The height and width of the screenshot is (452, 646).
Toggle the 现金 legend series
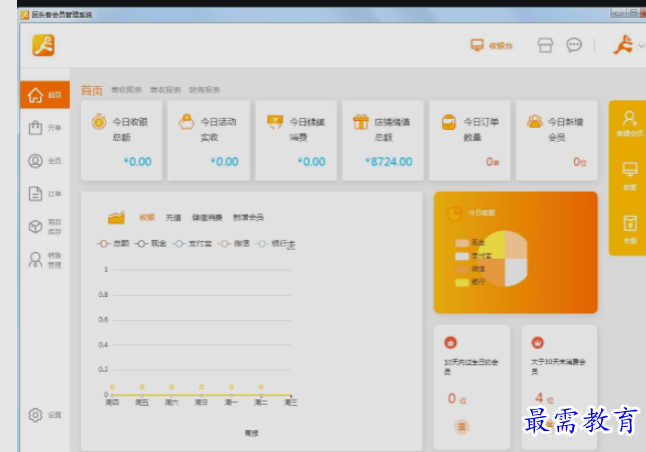[x=150, y=244]
